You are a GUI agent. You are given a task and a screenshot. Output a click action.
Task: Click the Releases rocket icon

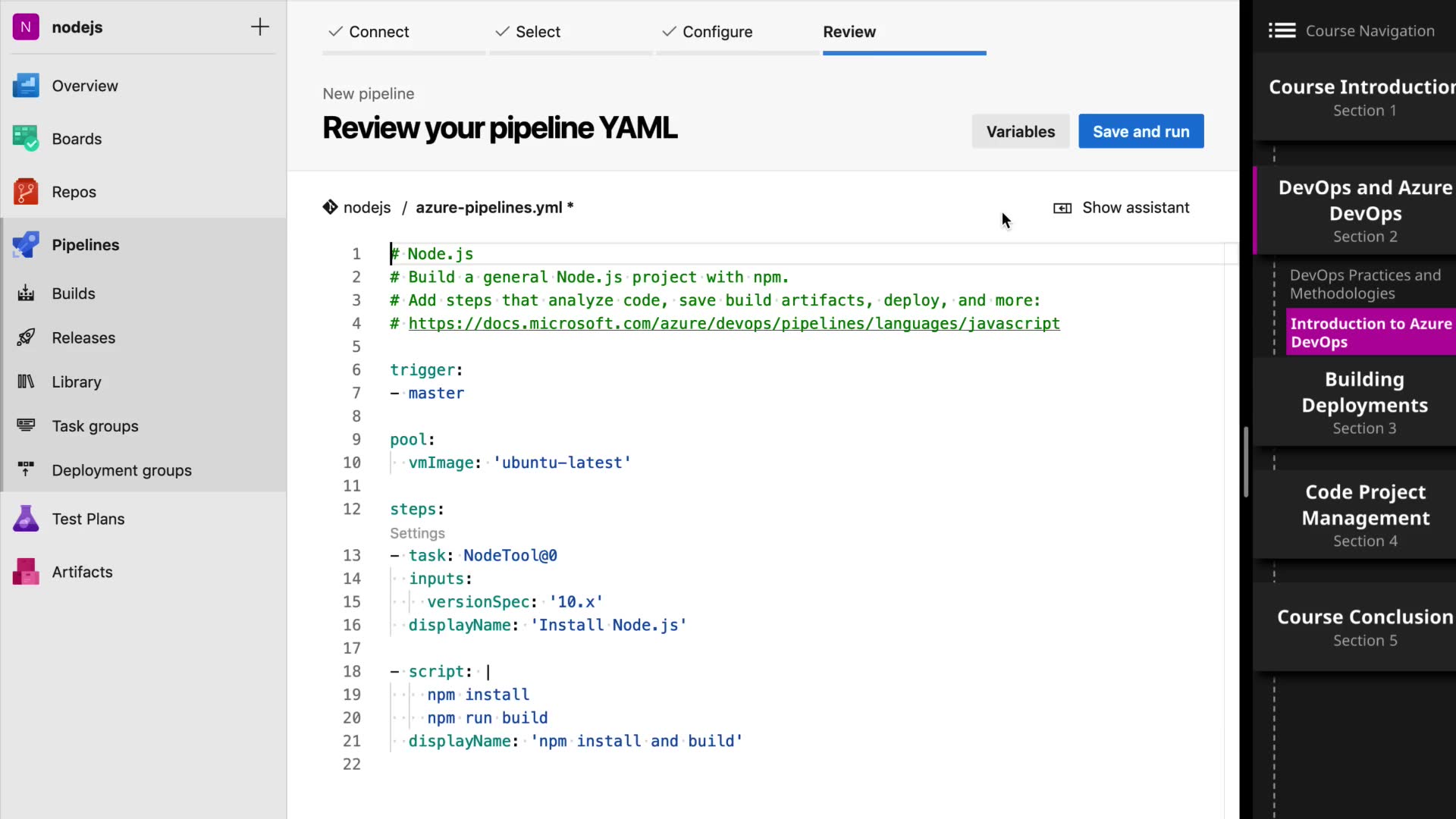[x=26, y=337]
